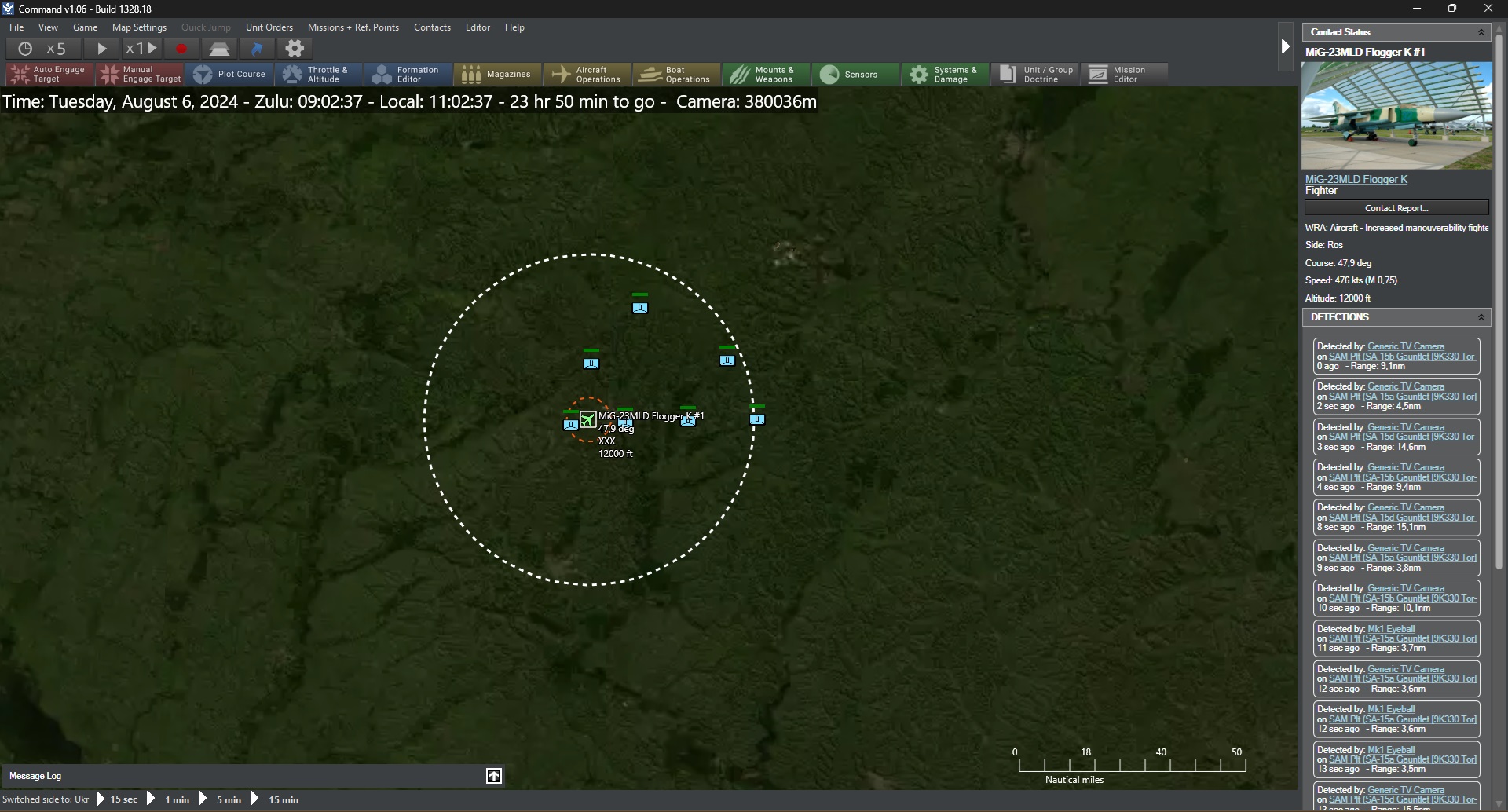Open Generic TV Camera link, Range 10,1nm detection
Viewport: 1508px width, 812px height.
click(x=1406, y=588)
